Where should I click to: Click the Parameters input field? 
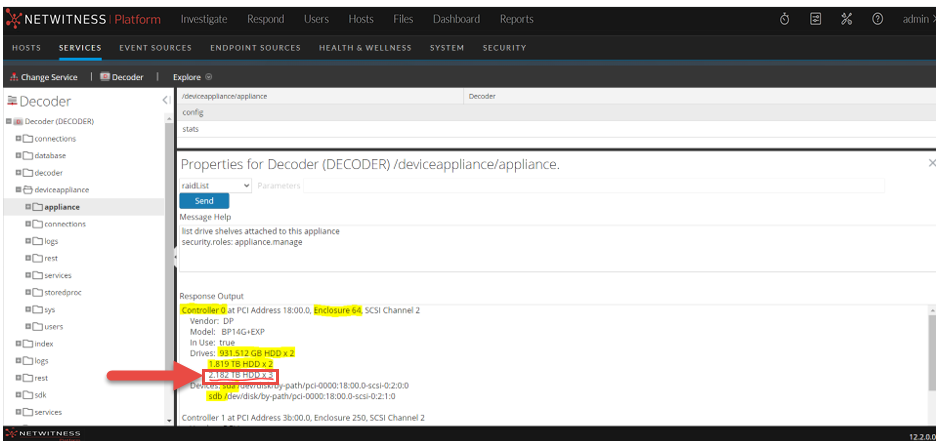point(594,186)
